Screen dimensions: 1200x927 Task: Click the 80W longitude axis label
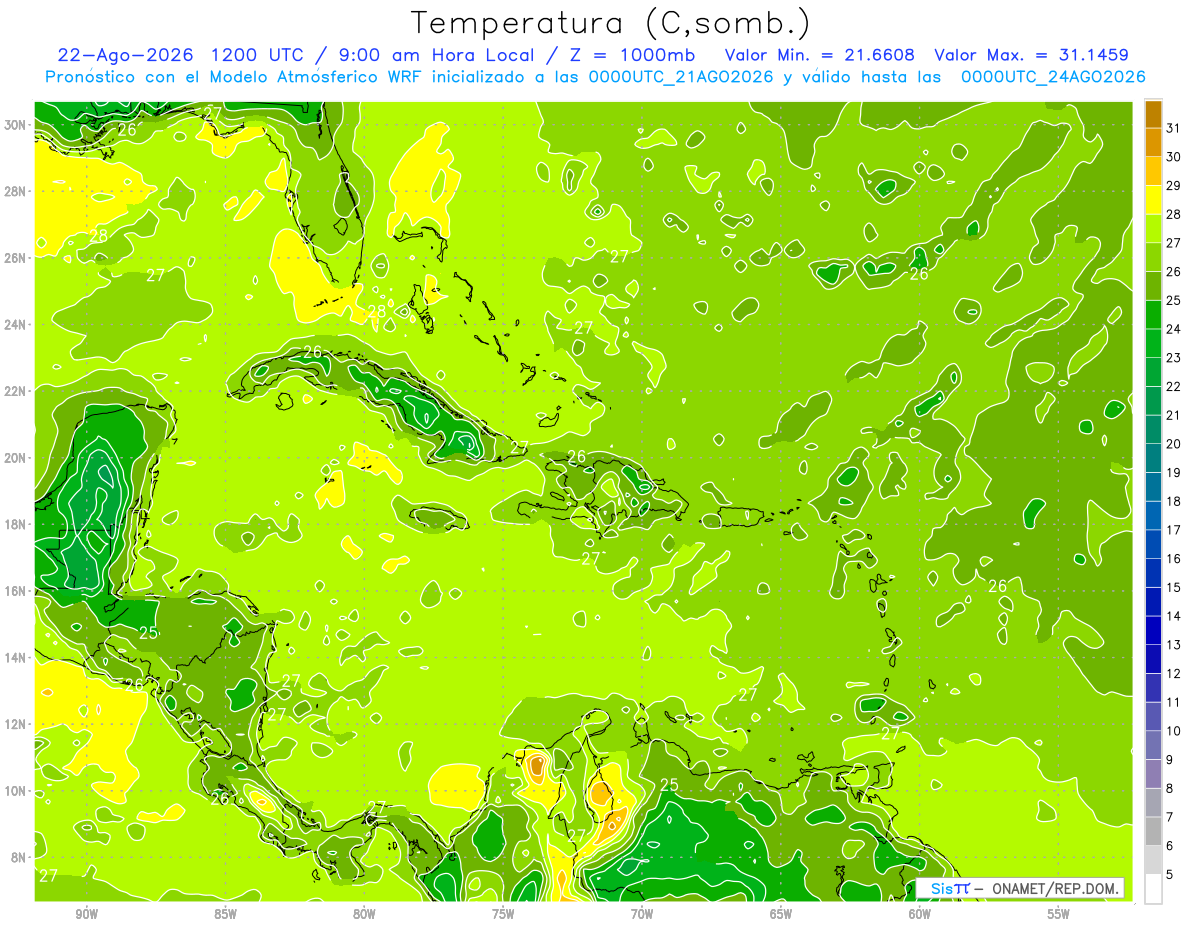coord(364,914)
